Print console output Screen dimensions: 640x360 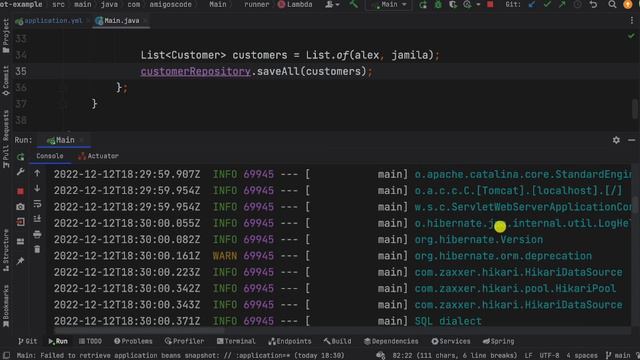pyautogui.click(x=37, y=234)
